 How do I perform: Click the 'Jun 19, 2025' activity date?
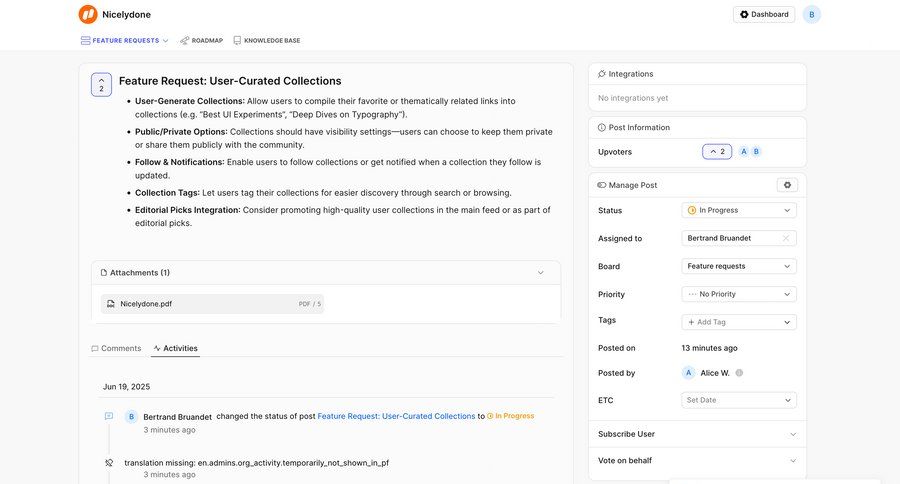tap(126, 387)
